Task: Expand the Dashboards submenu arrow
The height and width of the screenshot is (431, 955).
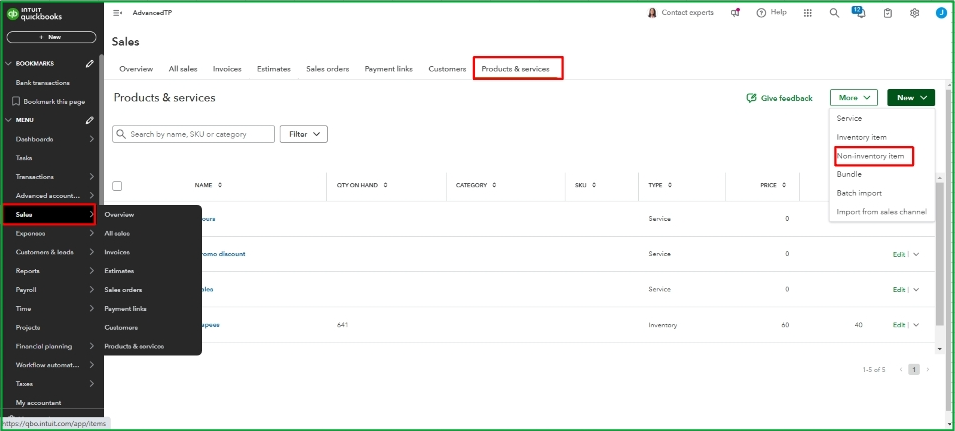Action: tap(91, 139)
